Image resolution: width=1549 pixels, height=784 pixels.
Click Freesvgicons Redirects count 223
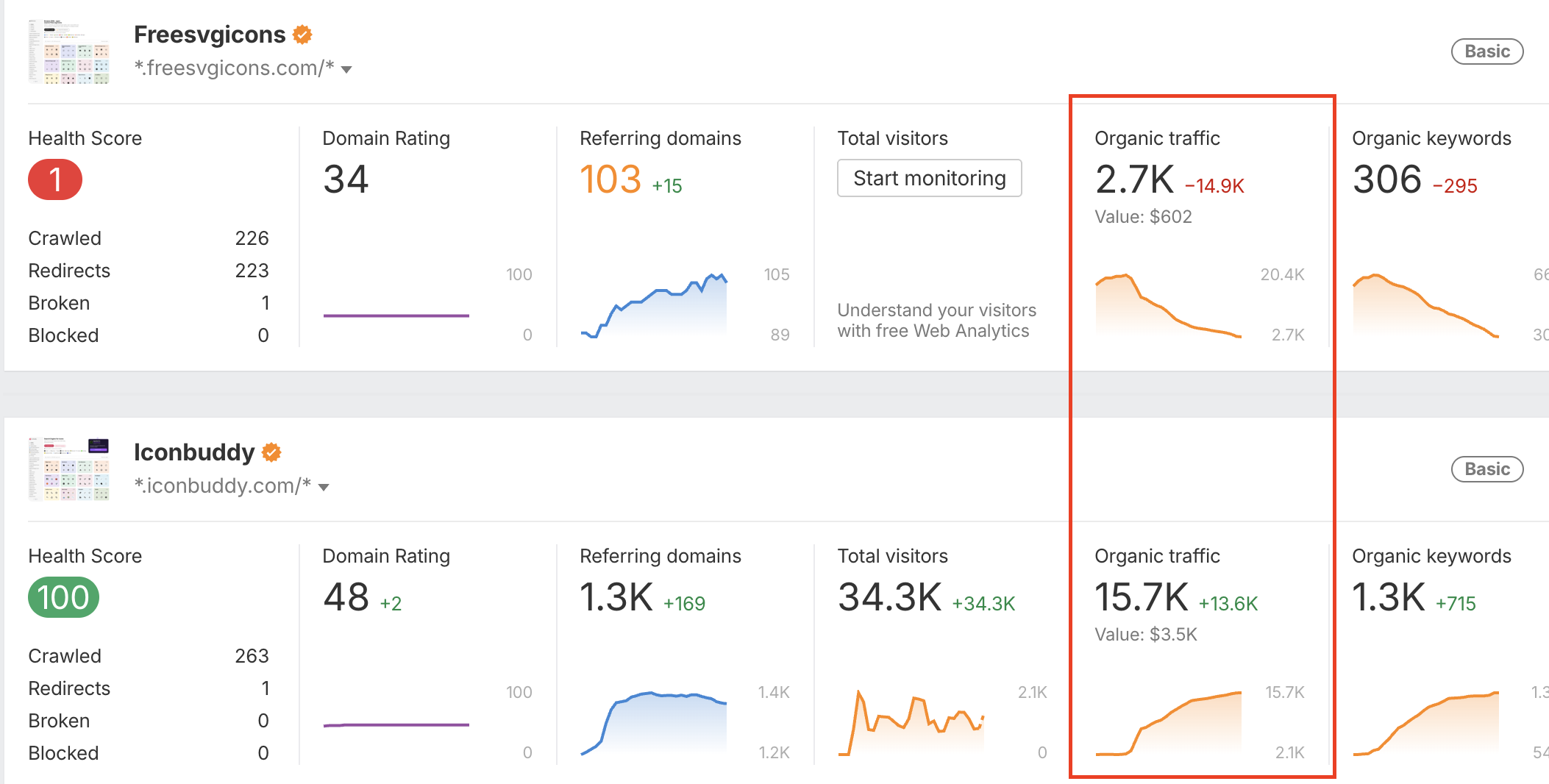(x=252, y=271)
